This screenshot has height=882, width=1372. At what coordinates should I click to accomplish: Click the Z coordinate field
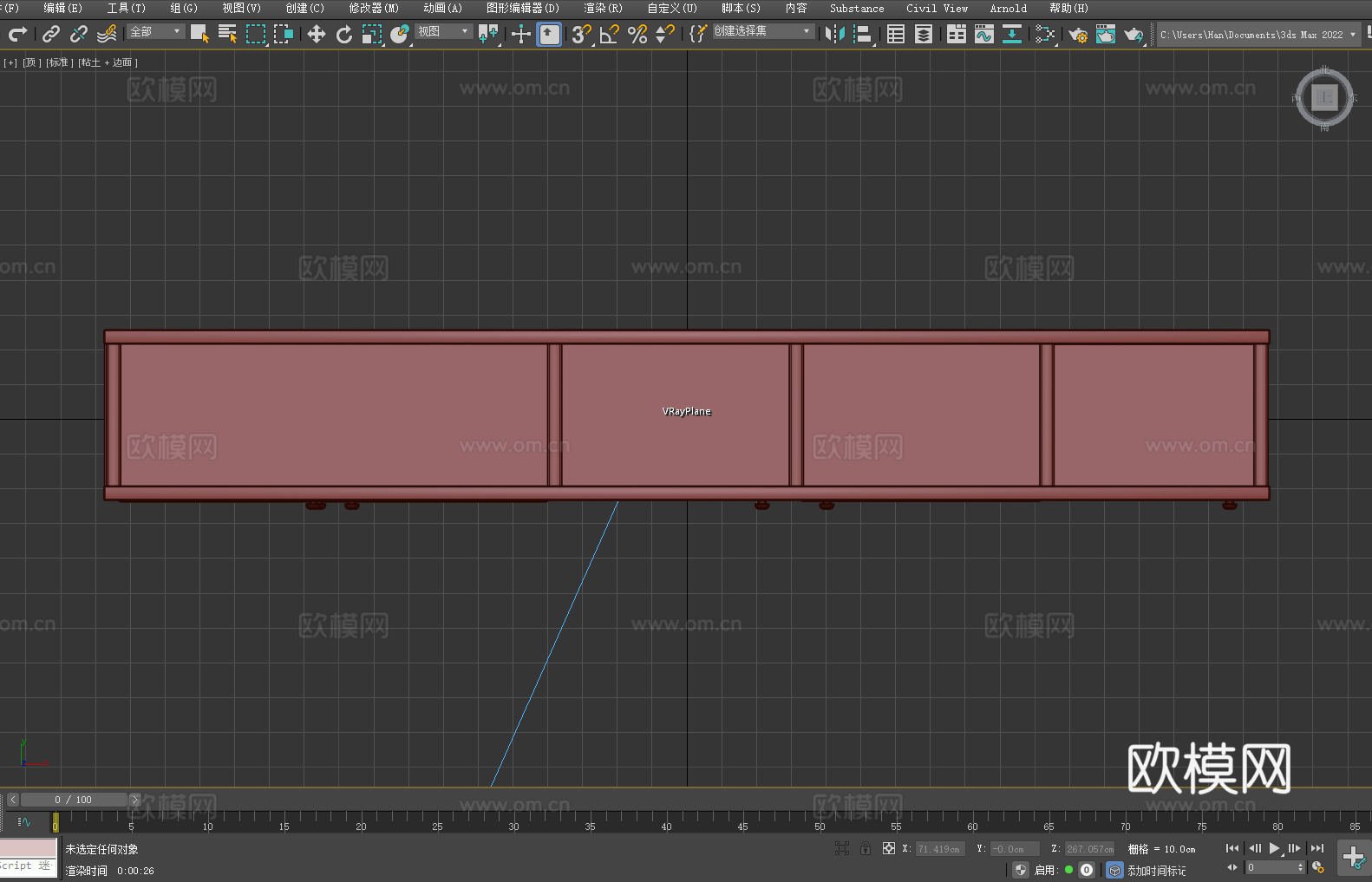click(1089, 849)
